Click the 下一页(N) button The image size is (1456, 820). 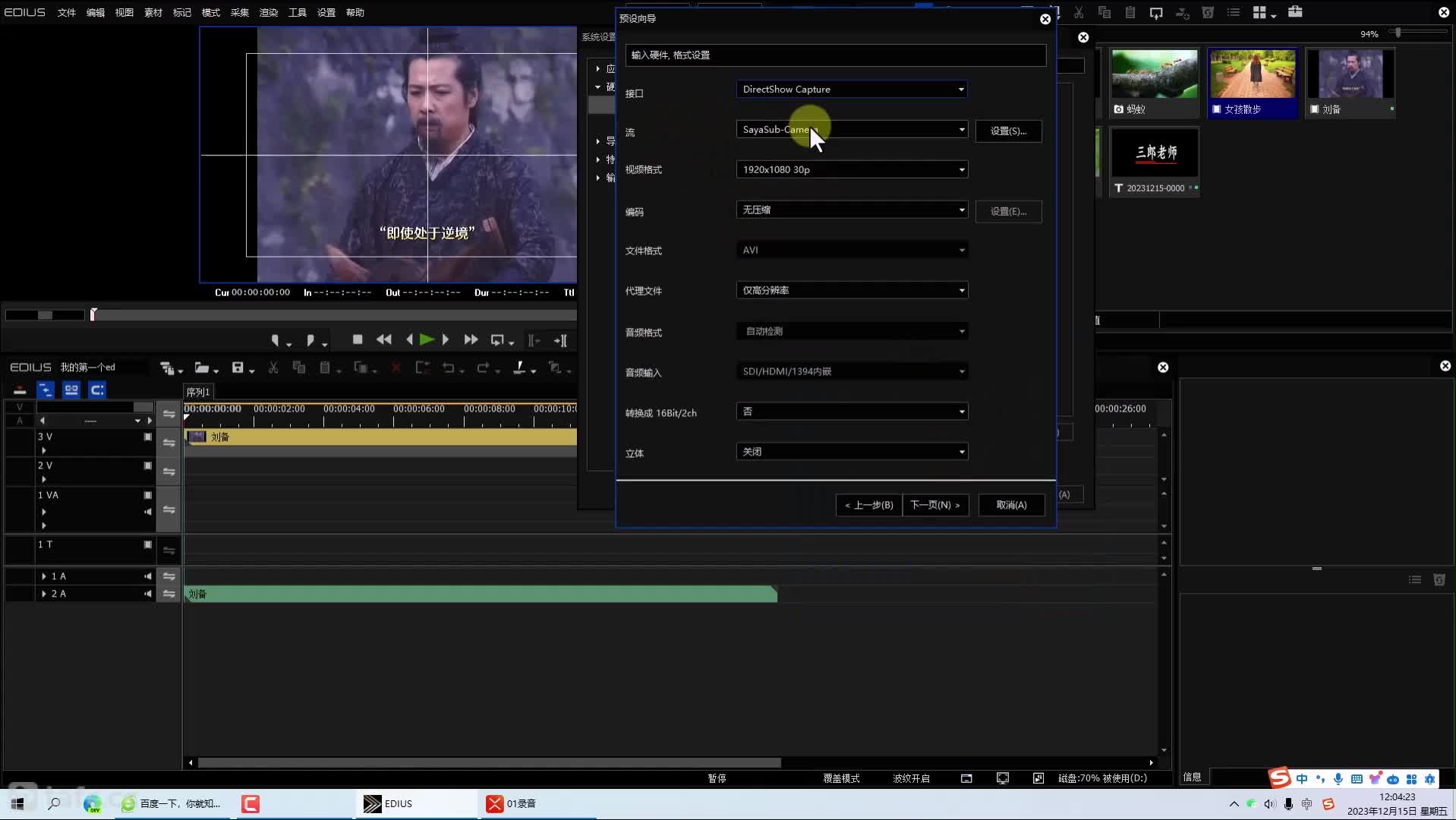click(x=935, y=505)
